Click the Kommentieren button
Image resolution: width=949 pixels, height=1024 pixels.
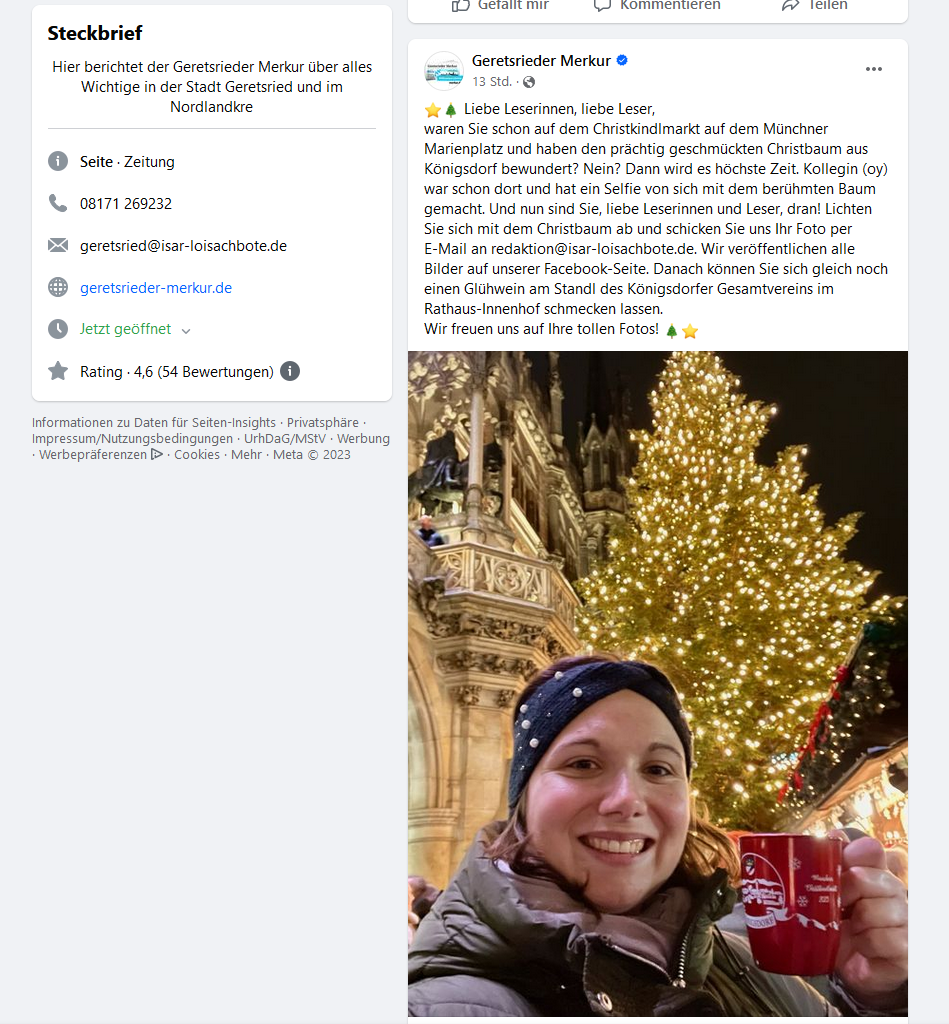coord(658,5)
